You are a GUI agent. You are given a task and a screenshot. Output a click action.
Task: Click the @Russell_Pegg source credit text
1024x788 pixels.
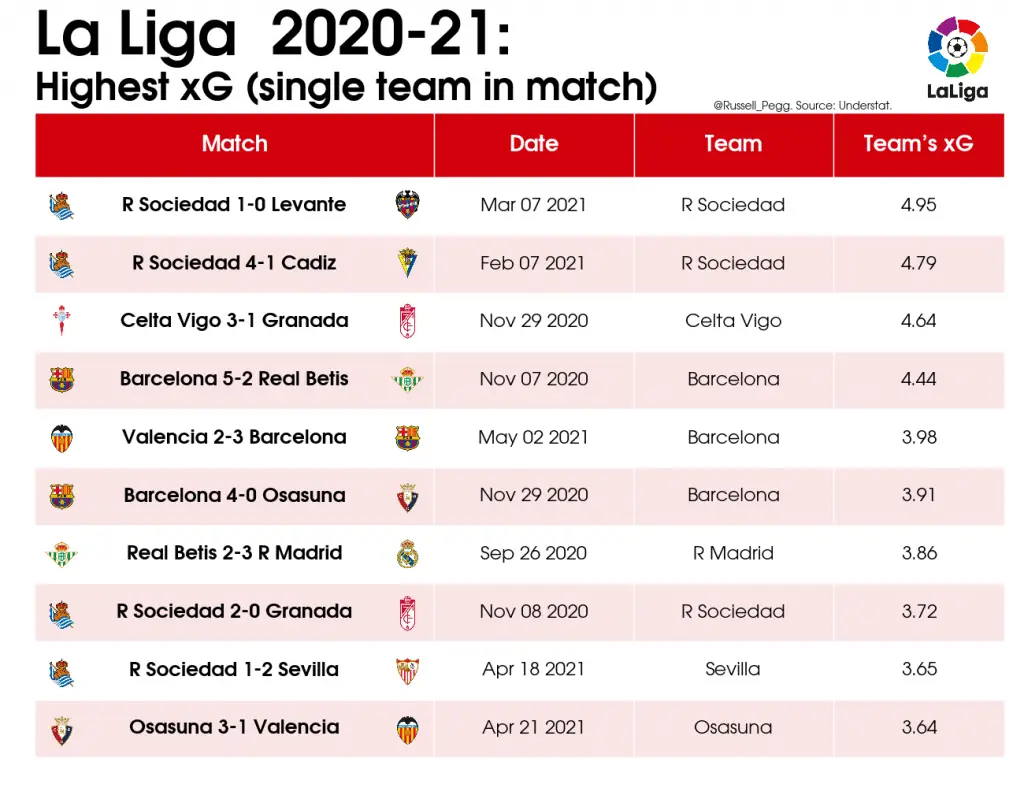803,105
